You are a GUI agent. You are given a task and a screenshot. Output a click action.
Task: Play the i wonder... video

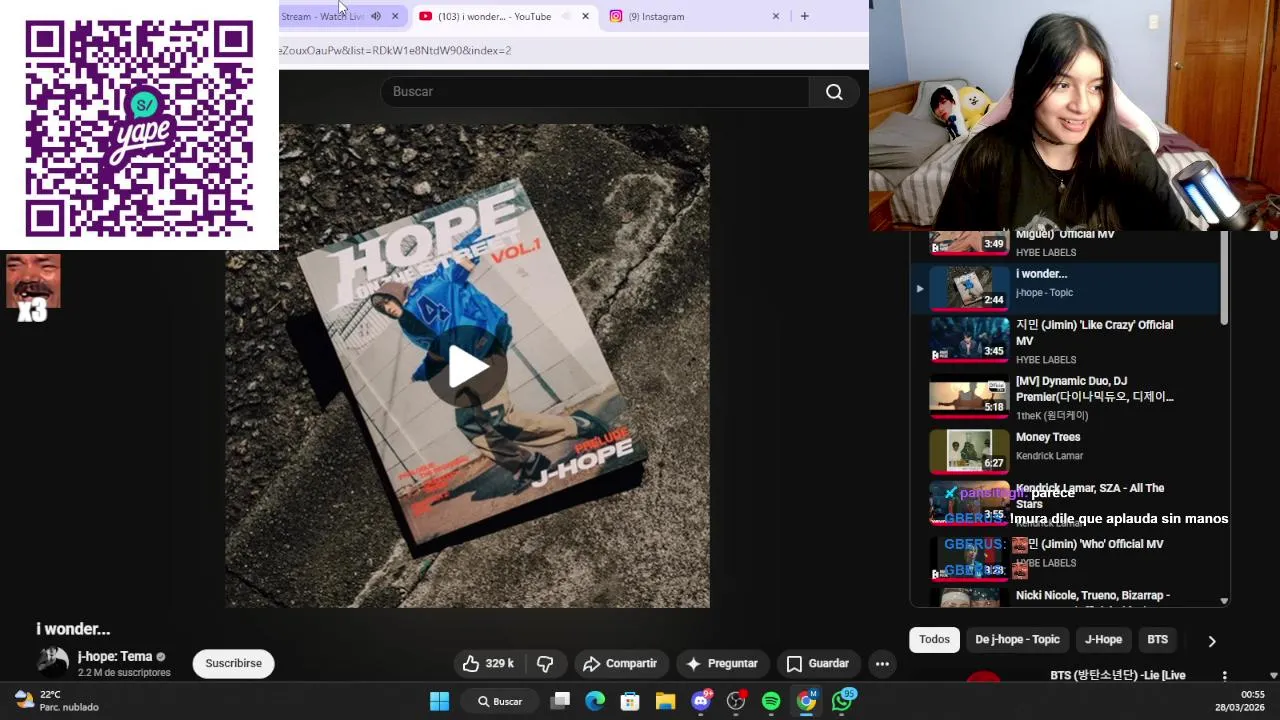pyautogui.click(x=467, y=366)
